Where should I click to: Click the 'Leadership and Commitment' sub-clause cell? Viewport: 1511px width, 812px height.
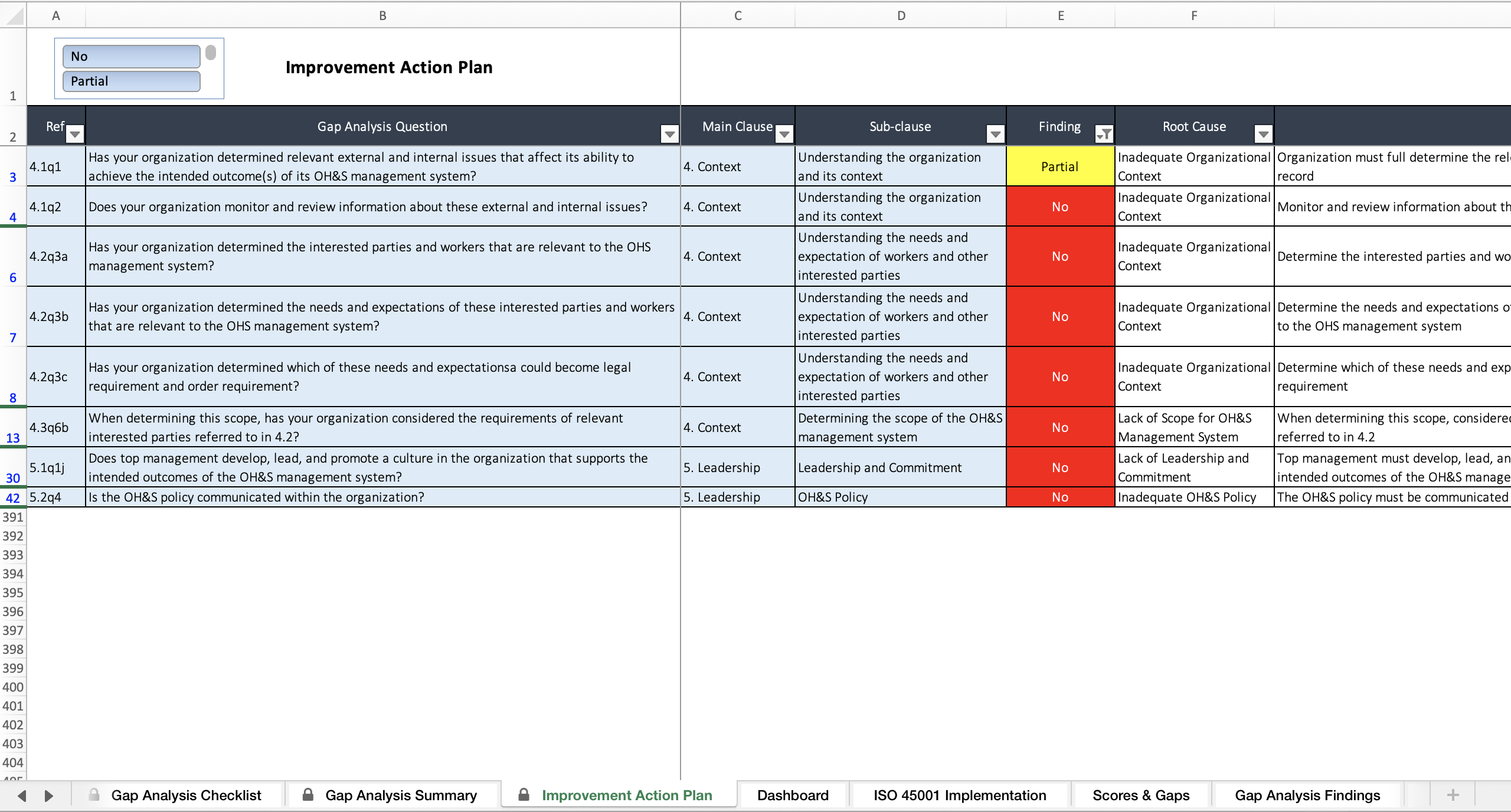[x=901, y=467]
